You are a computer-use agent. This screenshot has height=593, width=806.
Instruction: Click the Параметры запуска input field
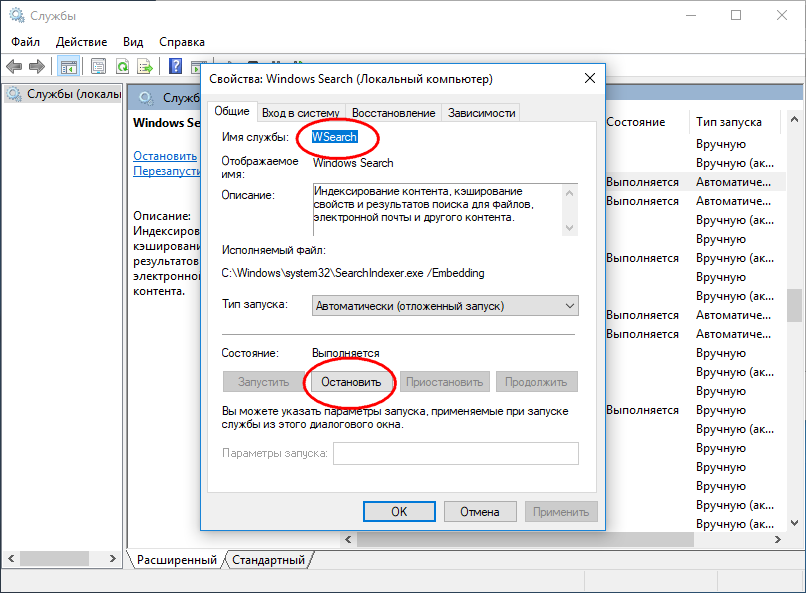455,453
